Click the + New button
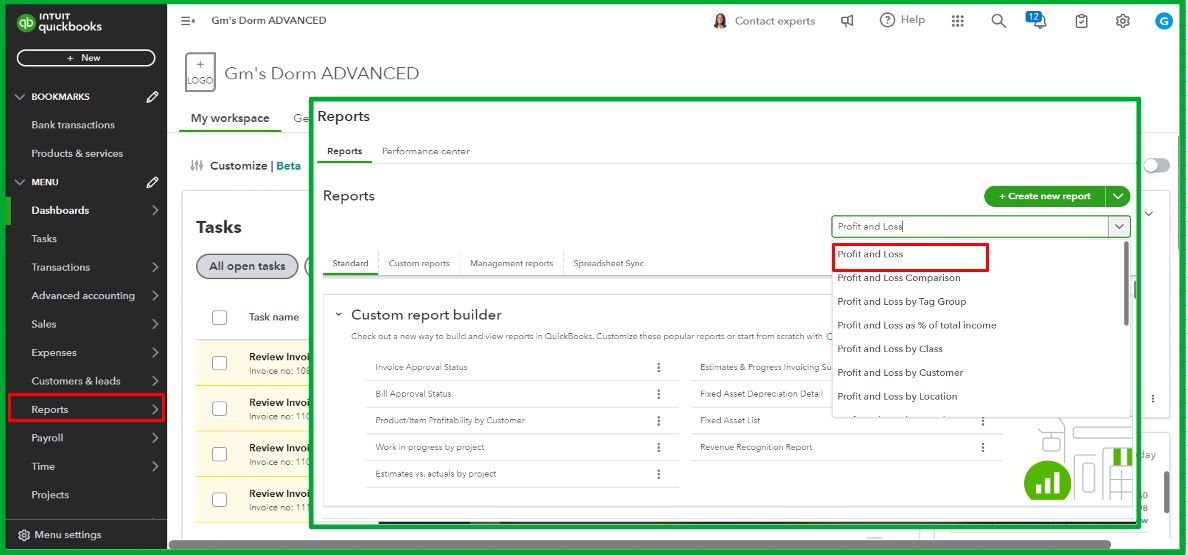The width and height of the screenshot is (1188, 555). [86, 58]
